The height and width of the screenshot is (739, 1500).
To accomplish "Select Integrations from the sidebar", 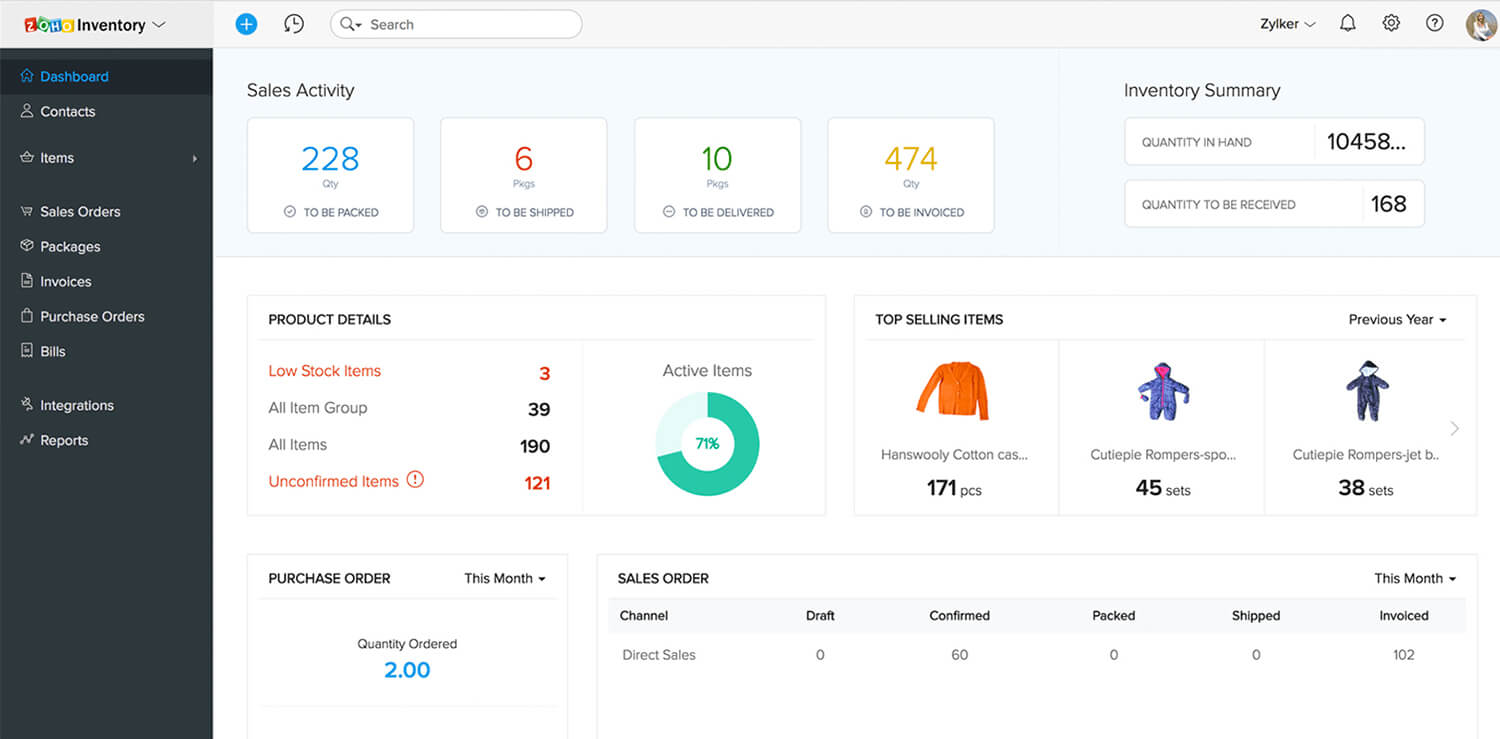I will (77, 405).
